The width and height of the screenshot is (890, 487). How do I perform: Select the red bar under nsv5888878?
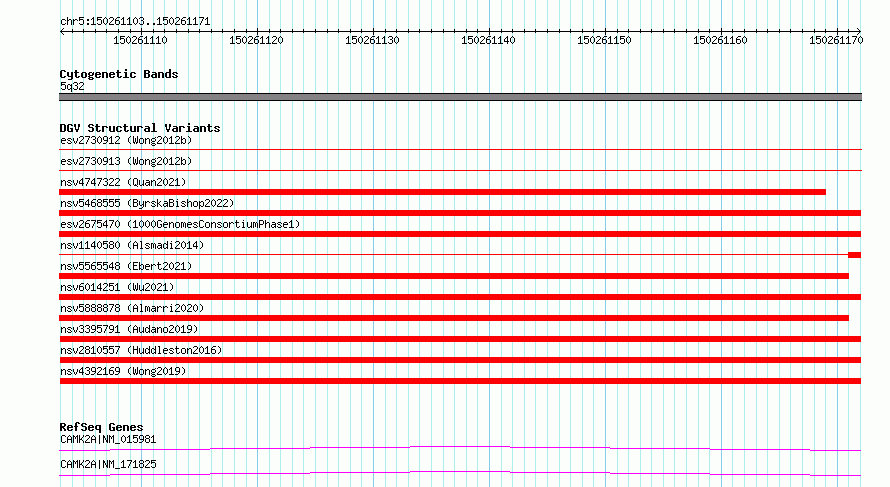pos(454,318)
